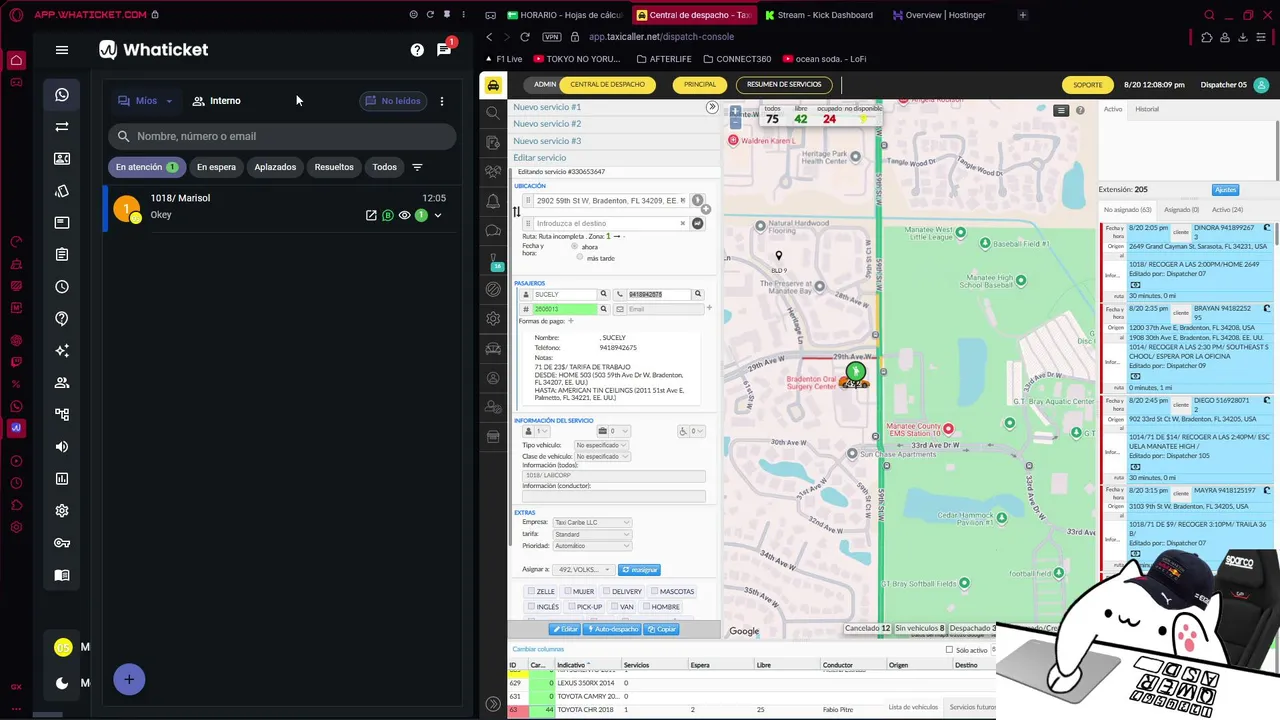Select 'En espera' ticket tab
Screen dimensions: 1280x720
tap(216, 167)
